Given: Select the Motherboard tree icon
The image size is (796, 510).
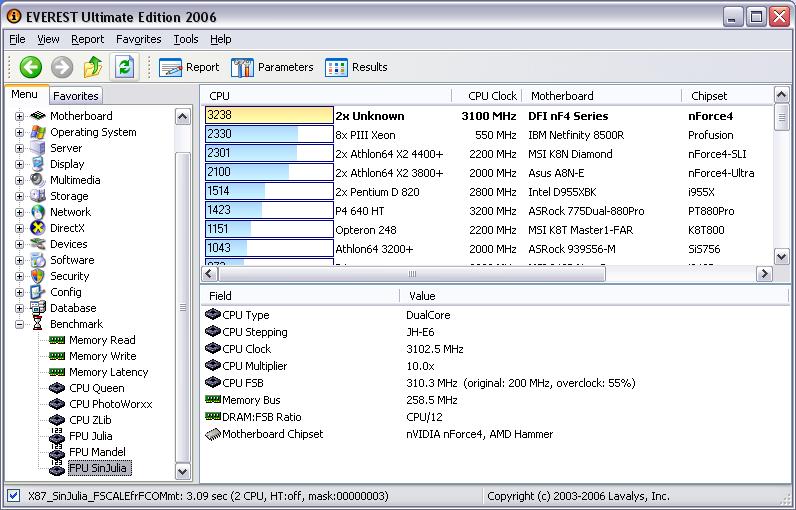Looking at the screenshot, I should [38, 116].
